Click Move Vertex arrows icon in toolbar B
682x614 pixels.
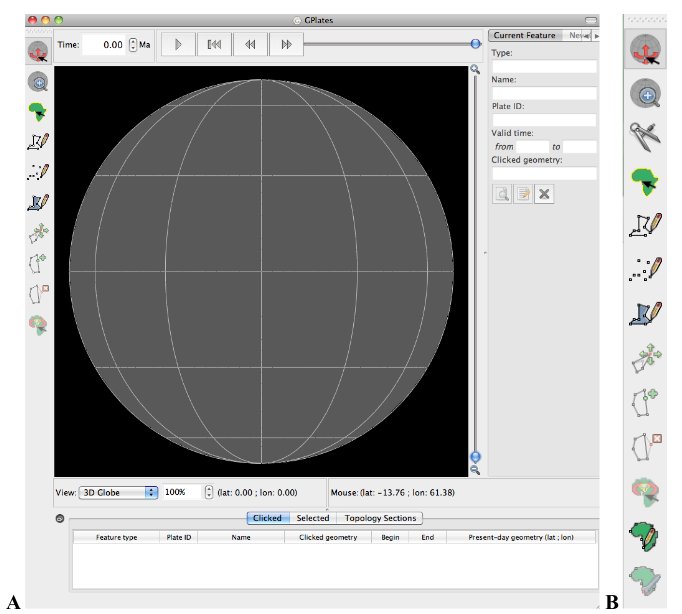tap(646, 358)
